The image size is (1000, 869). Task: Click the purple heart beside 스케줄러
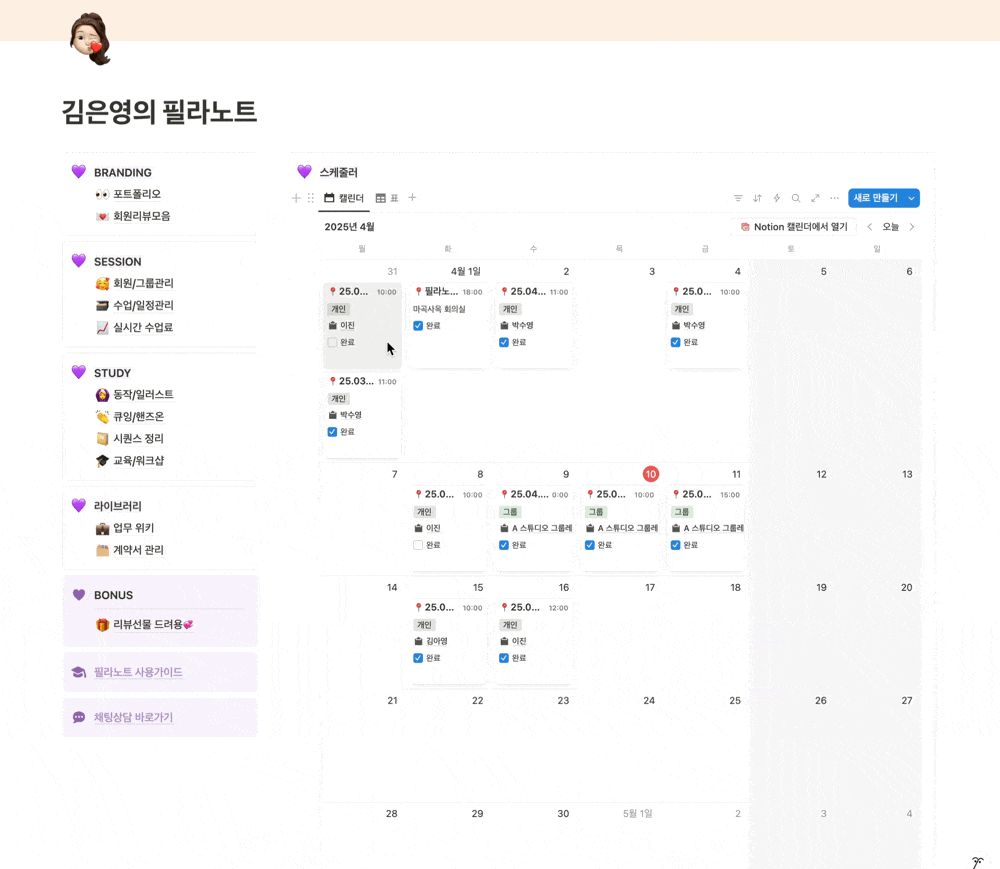coord(304,172)
